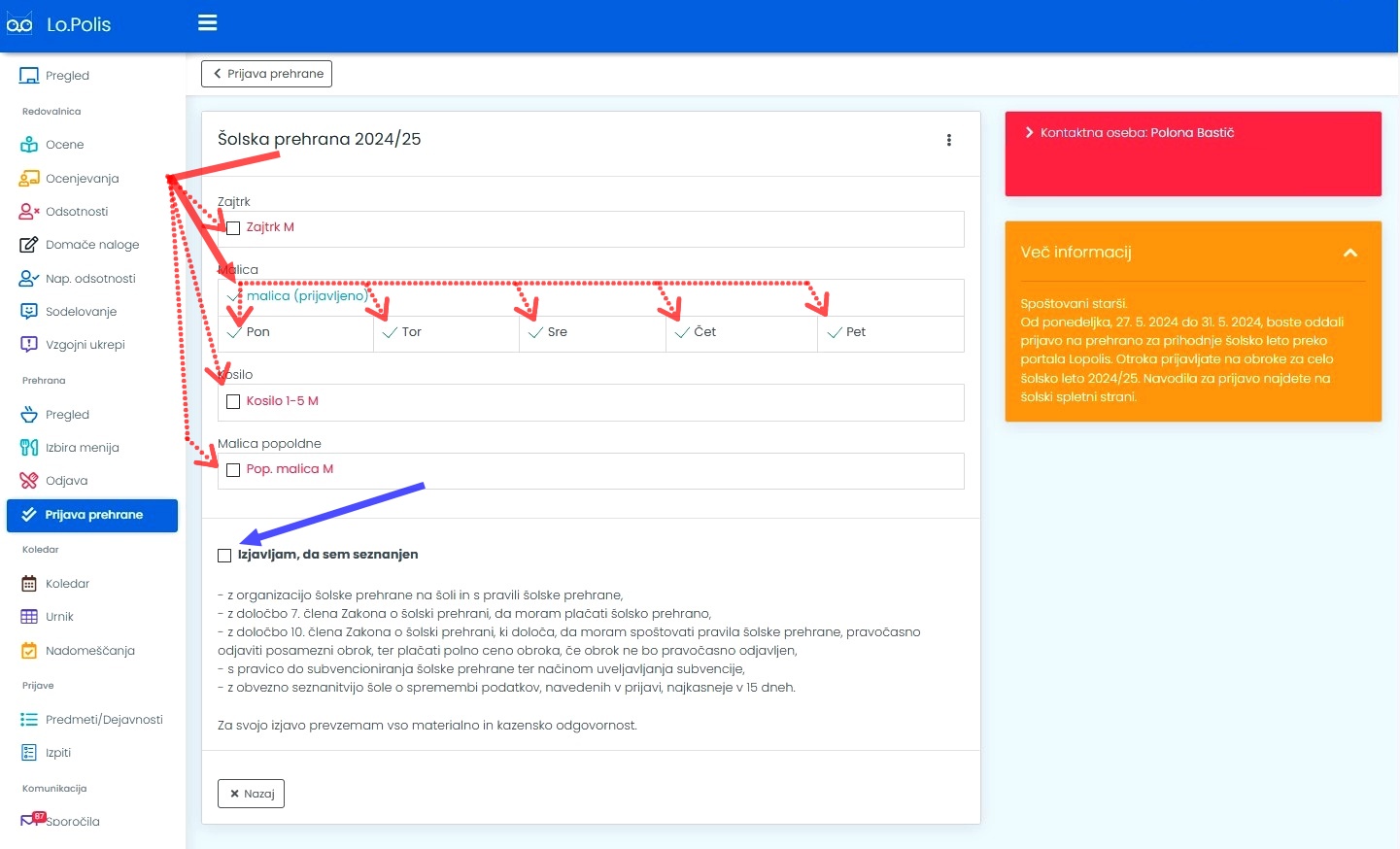
Task: Toggle the Pet day checkmark
Action: [835, 332]
